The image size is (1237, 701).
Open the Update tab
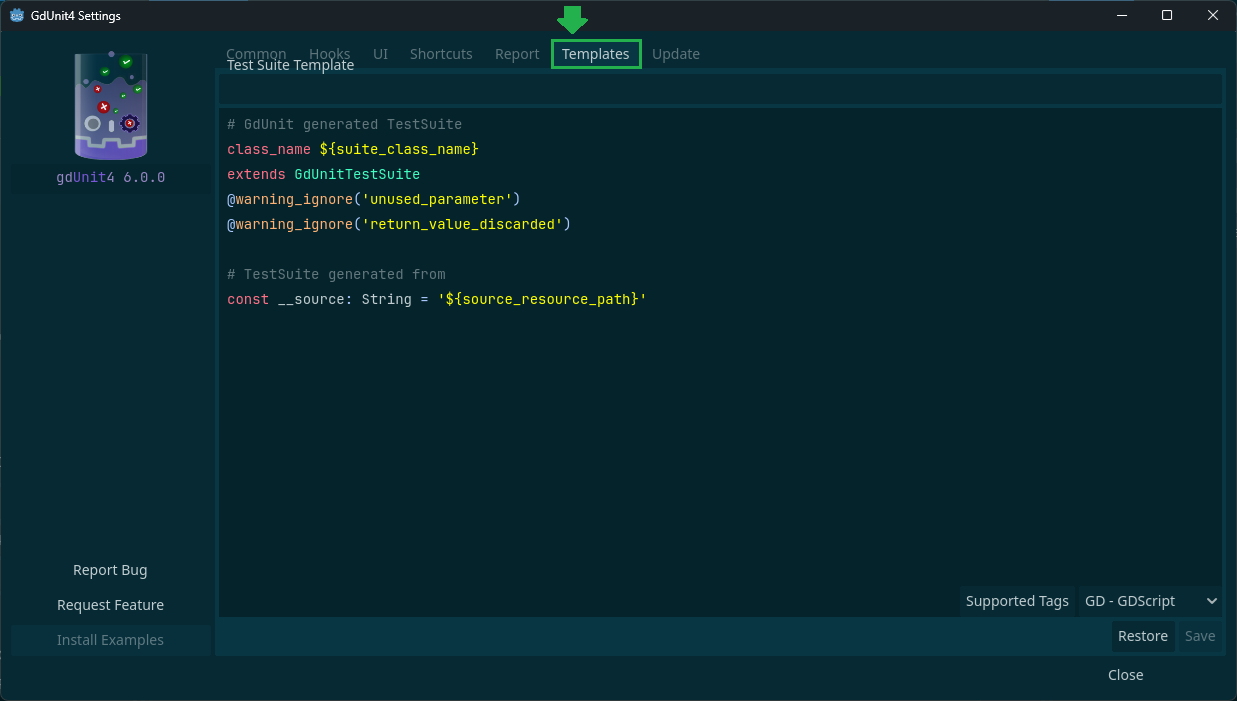676,54
